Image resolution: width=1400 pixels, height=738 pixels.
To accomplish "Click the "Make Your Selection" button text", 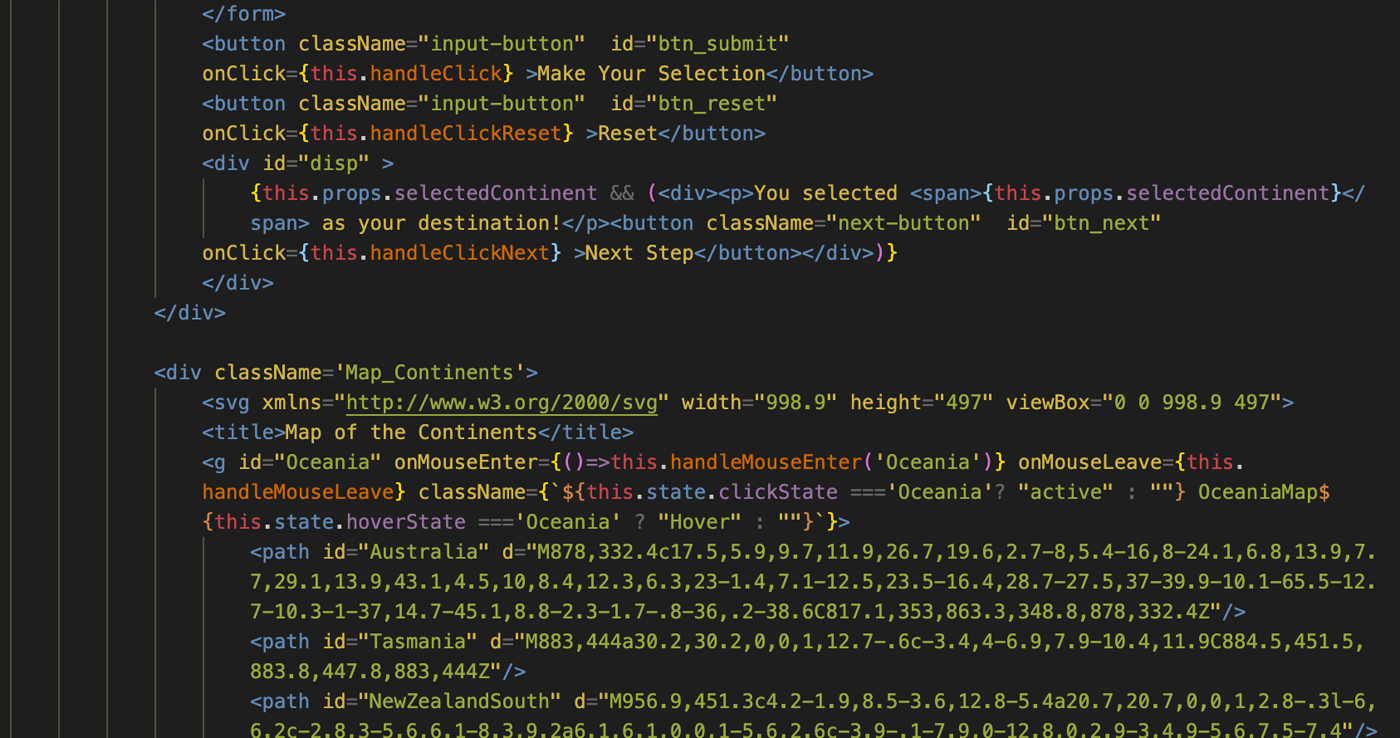I will tap(652, 74).
